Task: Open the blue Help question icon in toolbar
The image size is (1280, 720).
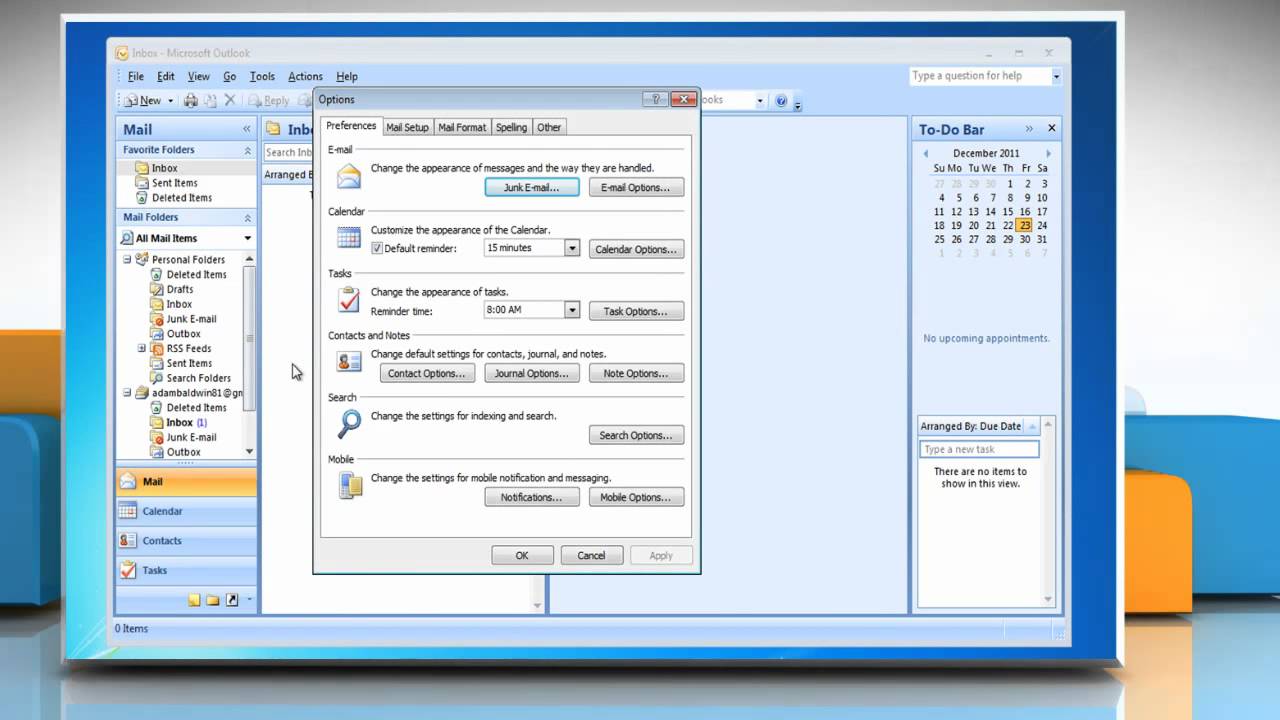Action: point(781,101)
